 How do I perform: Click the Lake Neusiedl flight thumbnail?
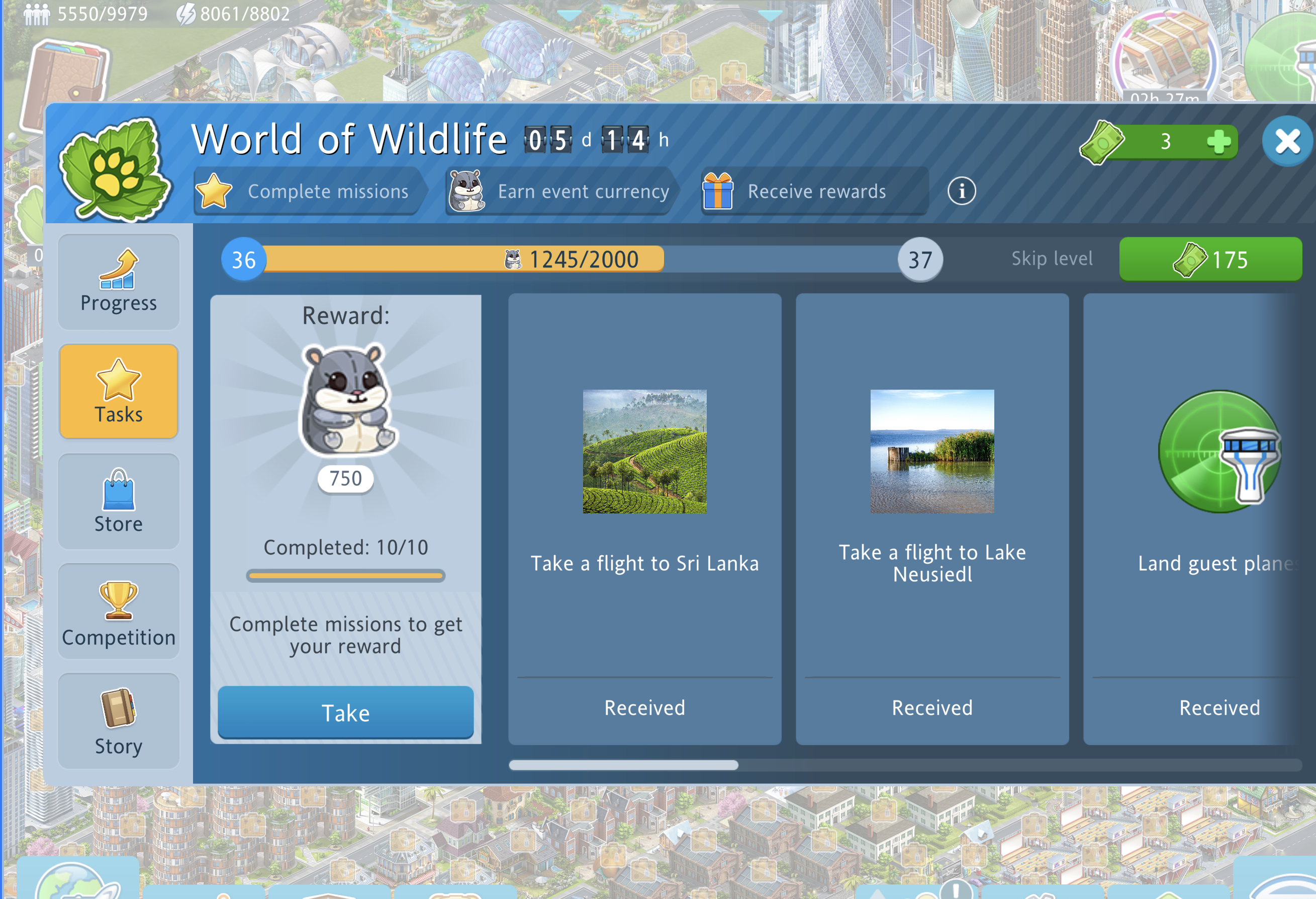pyautogui.click(x=932, y=452)
